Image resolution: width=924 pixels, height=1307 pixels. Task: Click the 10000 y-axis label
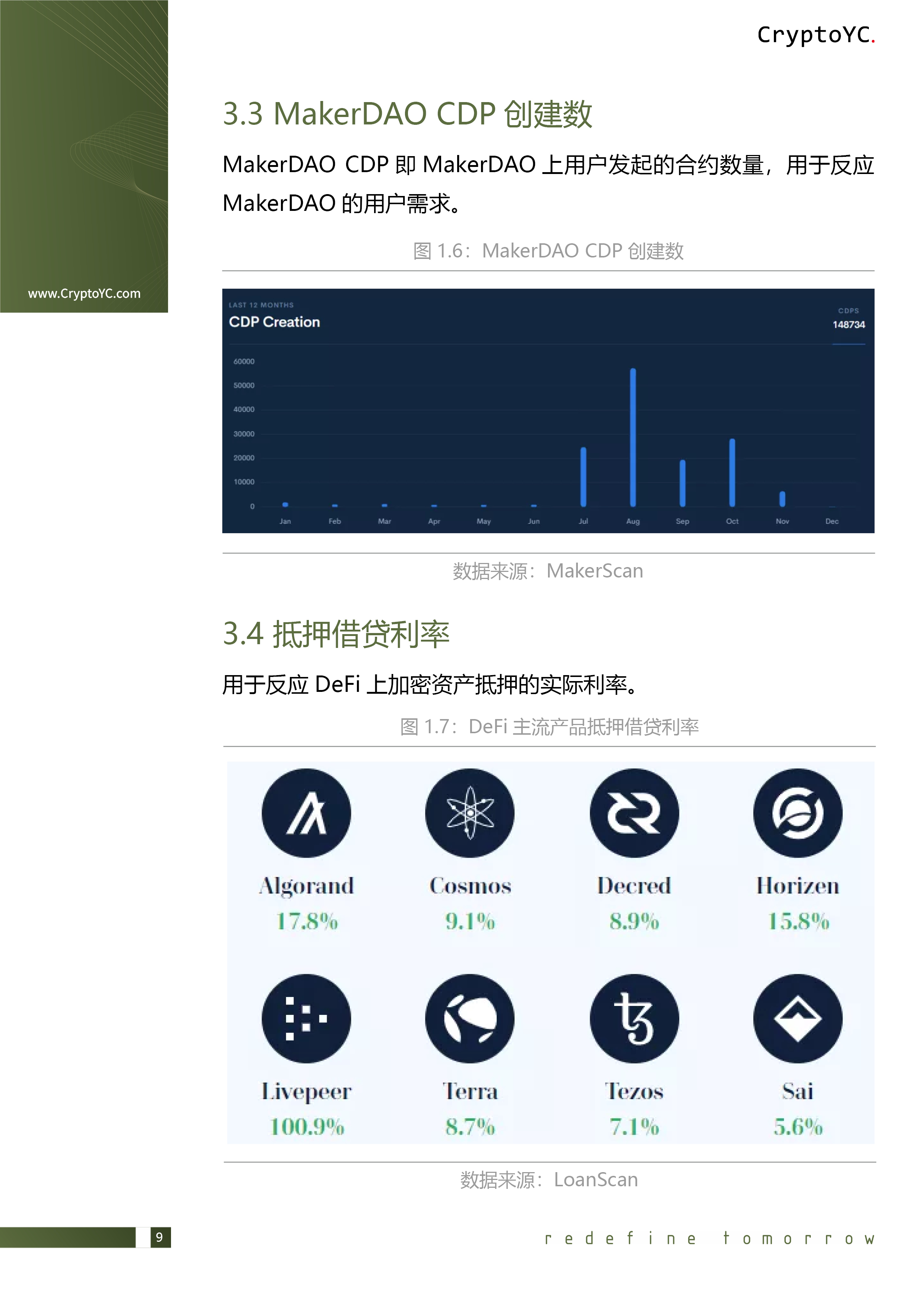point(244,482)
